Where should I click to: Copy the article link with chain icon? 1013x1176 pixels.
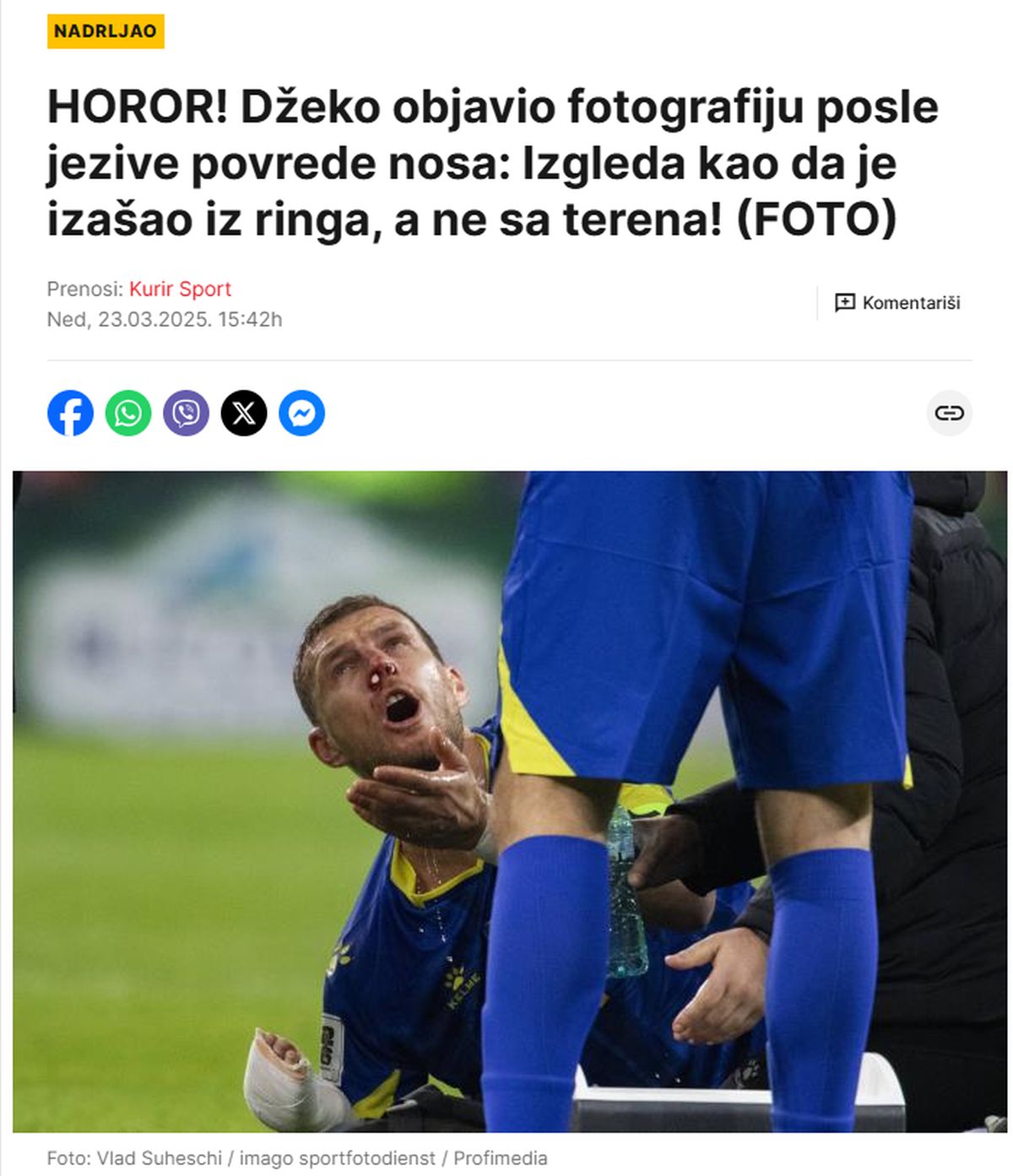click(x=949, y=413)
